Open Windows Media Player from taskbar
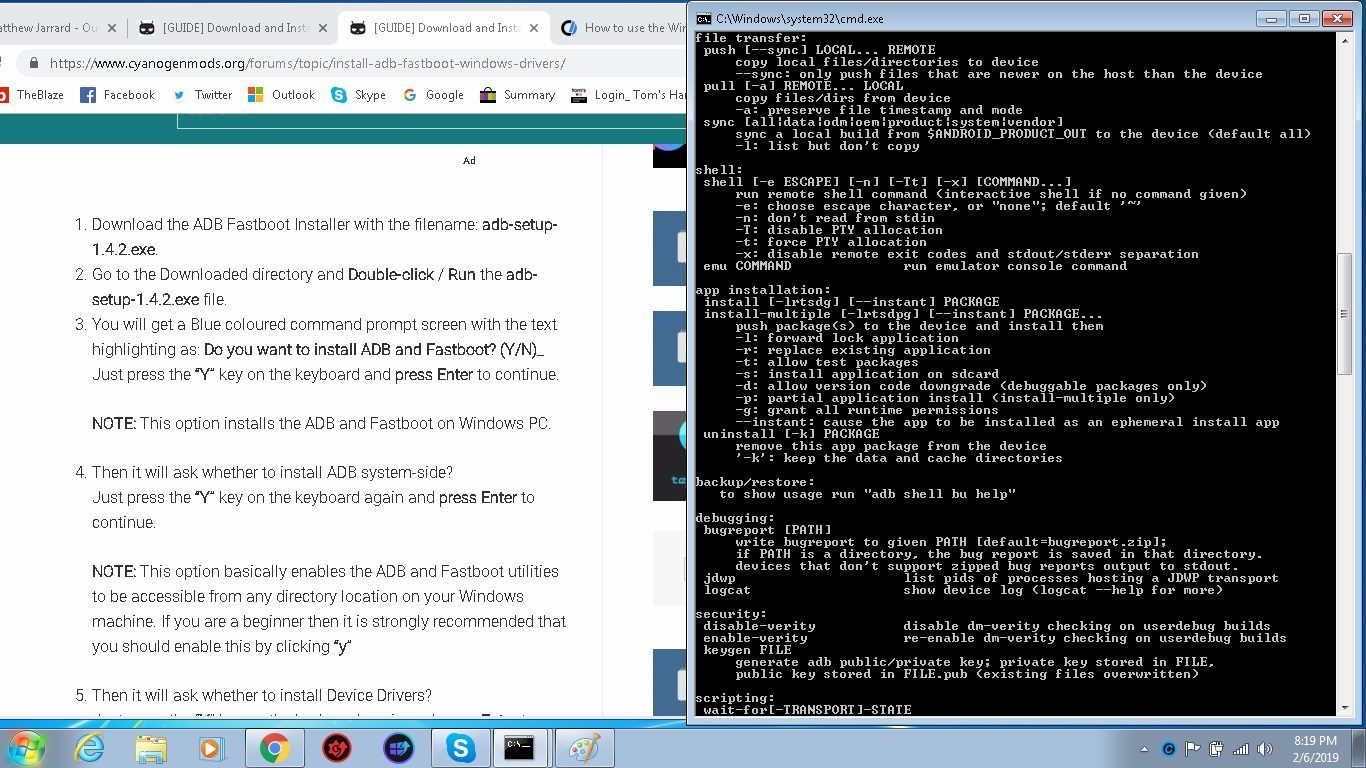This screenshot has width=1366, height=768. point(212,747)
